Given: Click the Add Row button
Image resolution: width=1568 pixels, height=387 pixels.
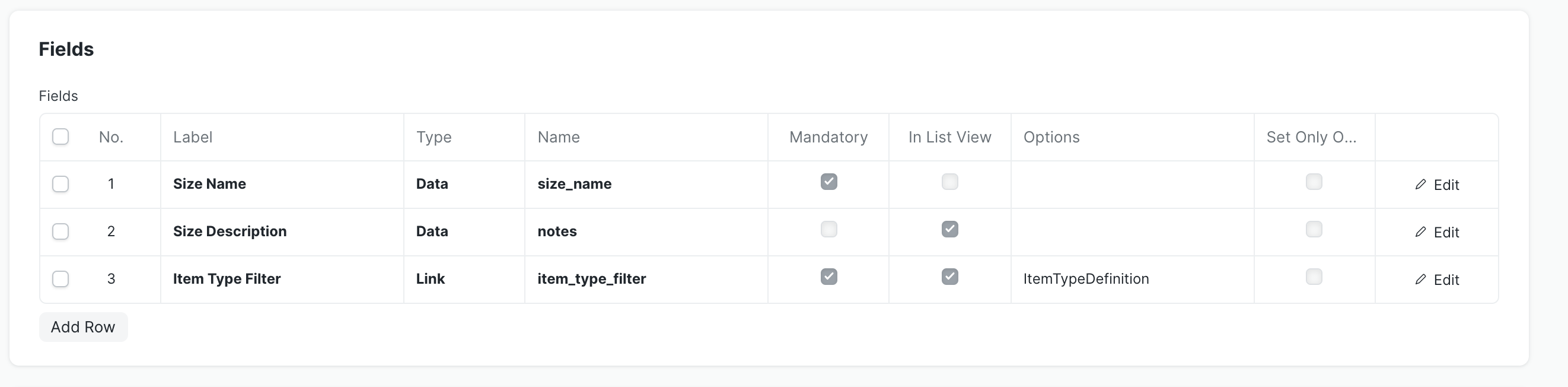Looking at the screenshot, I should point(83,327).
